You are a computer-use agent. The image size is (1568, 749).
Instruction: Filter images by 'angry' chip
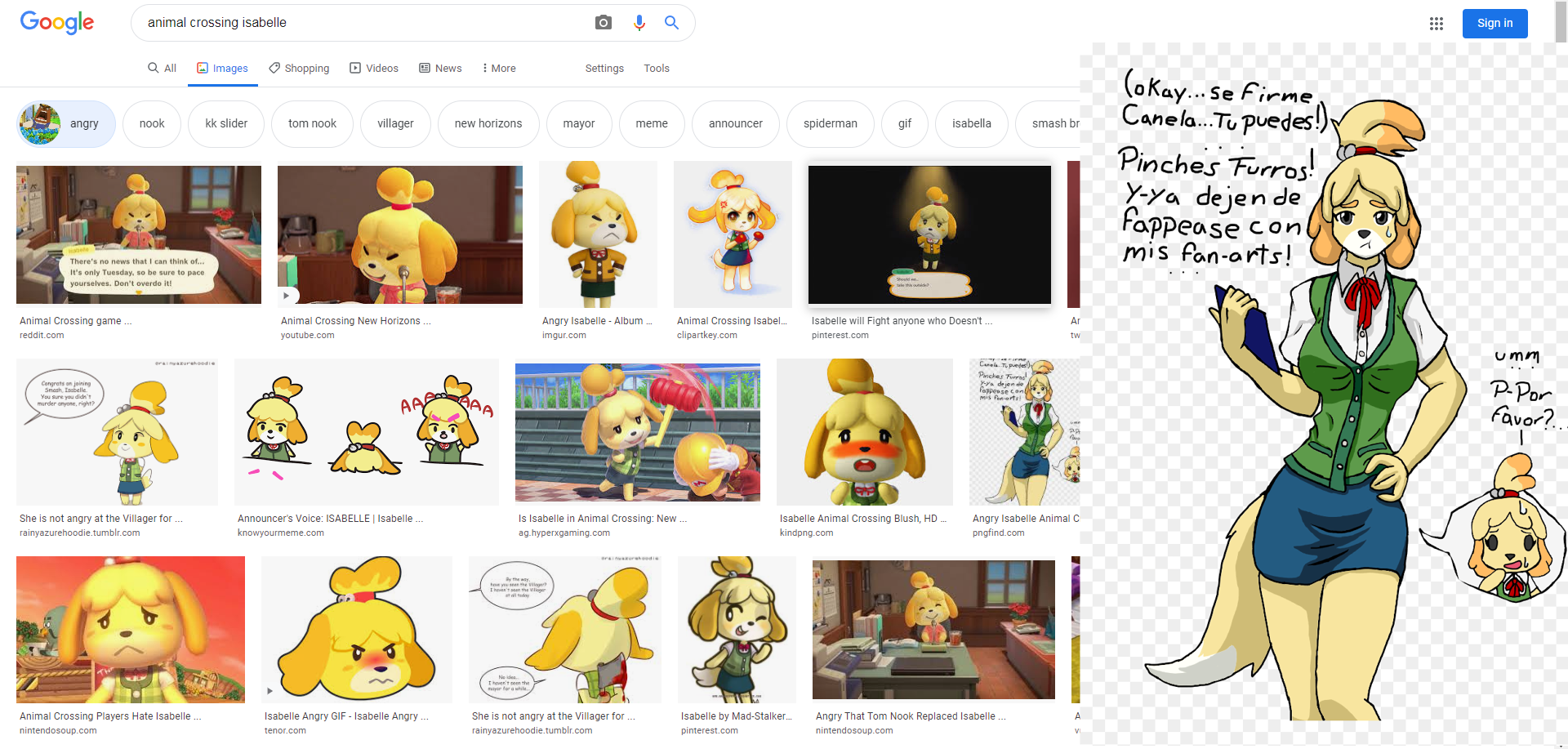pos(66,124)
